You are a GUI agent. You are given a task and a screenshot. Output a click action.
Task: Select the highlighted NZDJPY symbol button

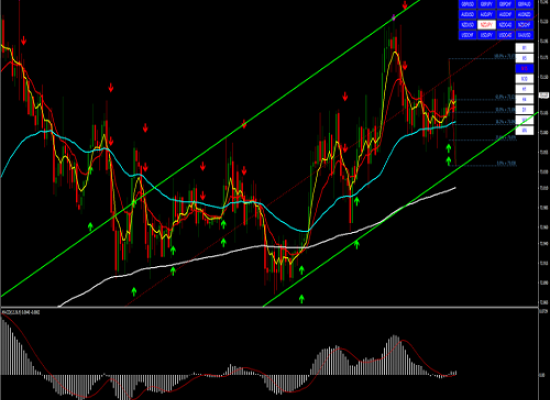(487, 25)
